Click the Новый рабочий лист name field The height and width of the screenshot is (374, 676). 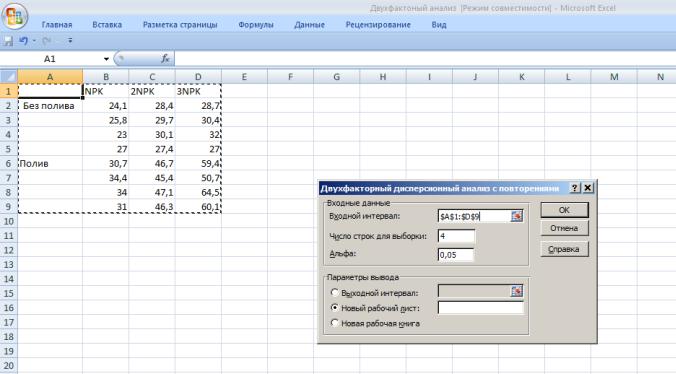(x=481, y=308)
